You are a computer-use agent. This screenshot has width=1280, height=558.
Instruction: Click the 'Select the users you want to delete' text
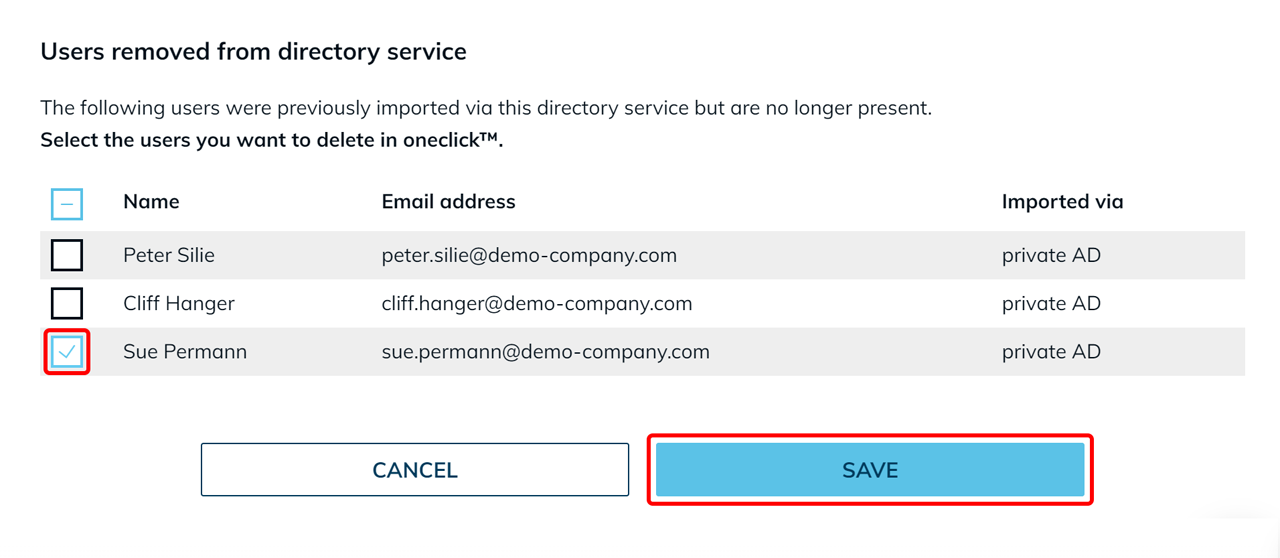point(271,140)
